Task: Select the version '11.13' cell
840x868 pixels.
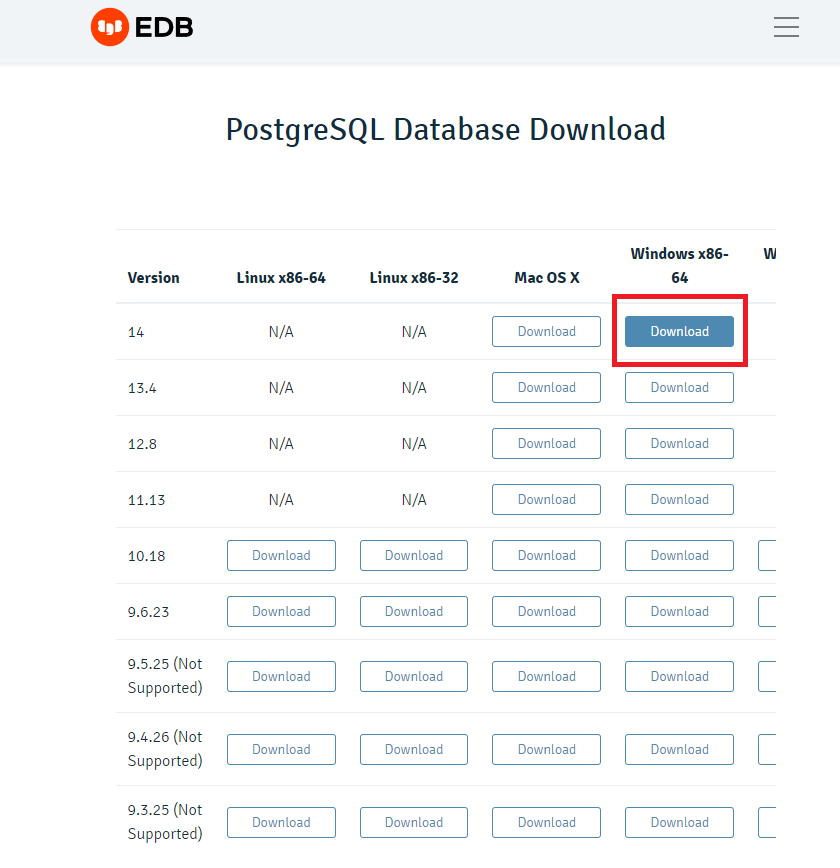Action: pyautogui.click(x=146, y=500)
